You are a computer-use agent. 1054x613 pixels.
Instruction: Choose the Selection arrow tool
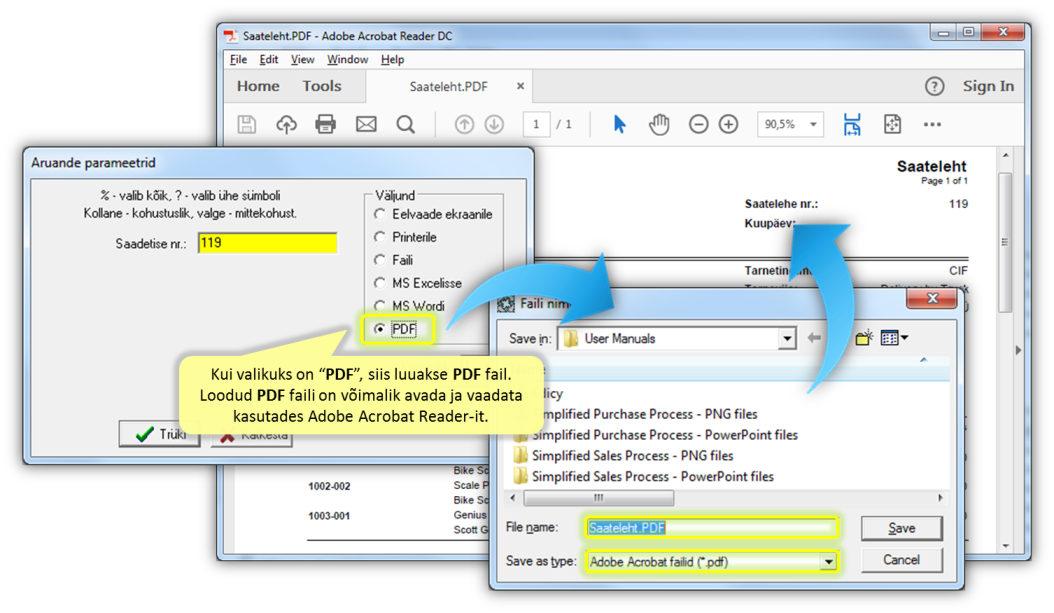(x=619, y=124)
